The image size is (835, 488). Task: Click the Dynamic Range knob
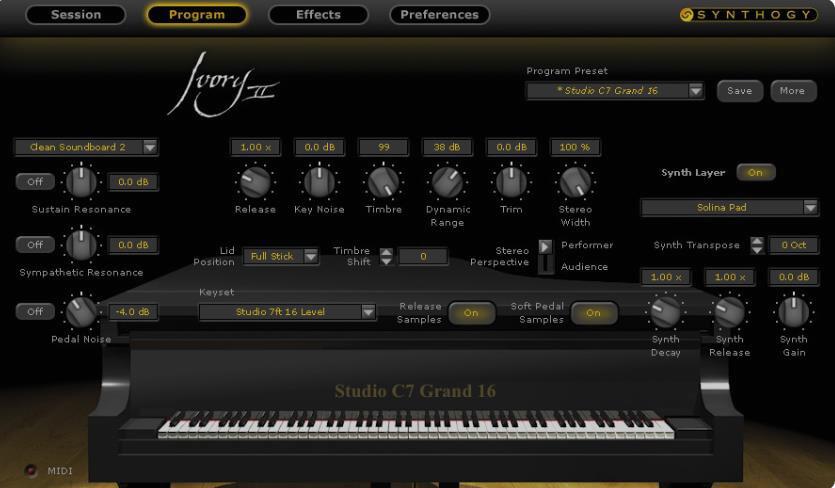pyautogui.click(x=447, y=182)
